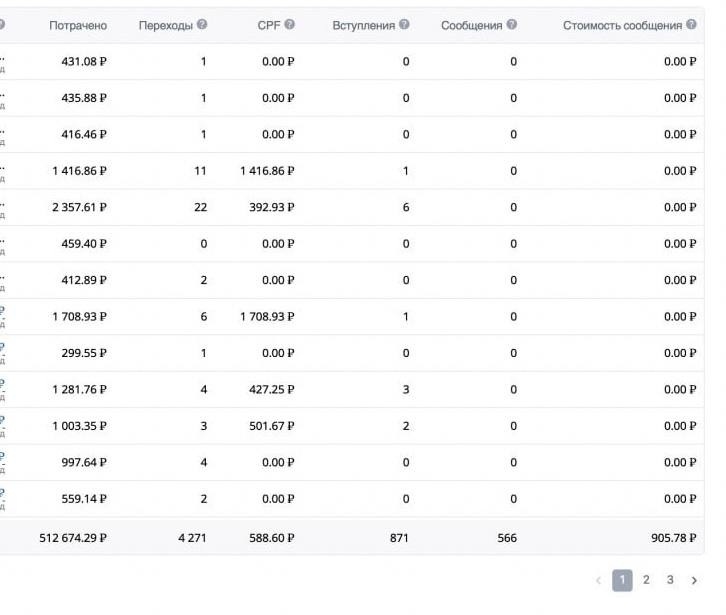726x615 pixels.
Task: Sort by Переходы column header
Action: click(166, 25)
